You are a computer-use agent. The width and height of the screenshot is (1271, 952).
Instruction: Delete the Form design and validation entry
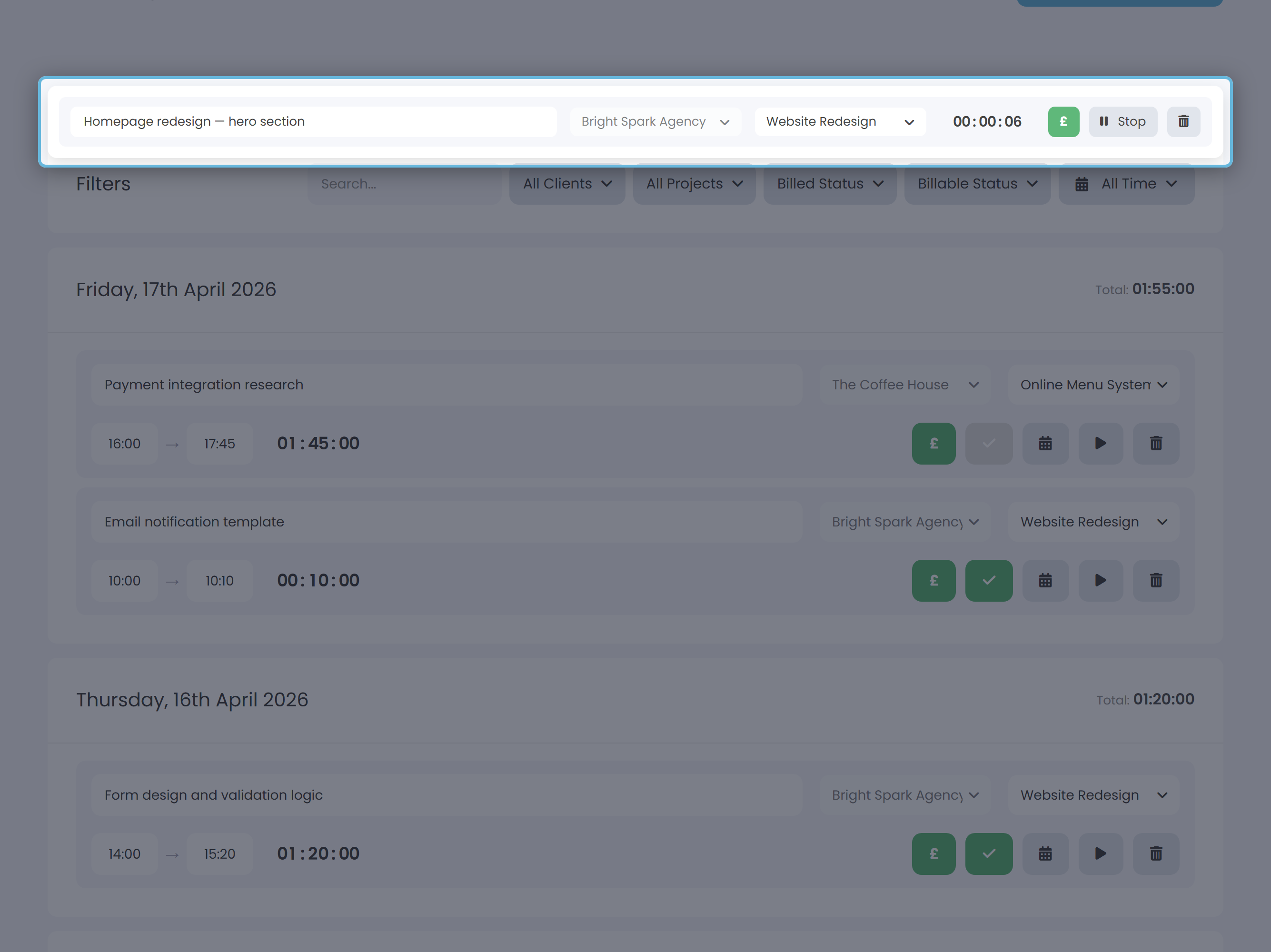[x=1155, y=854]
